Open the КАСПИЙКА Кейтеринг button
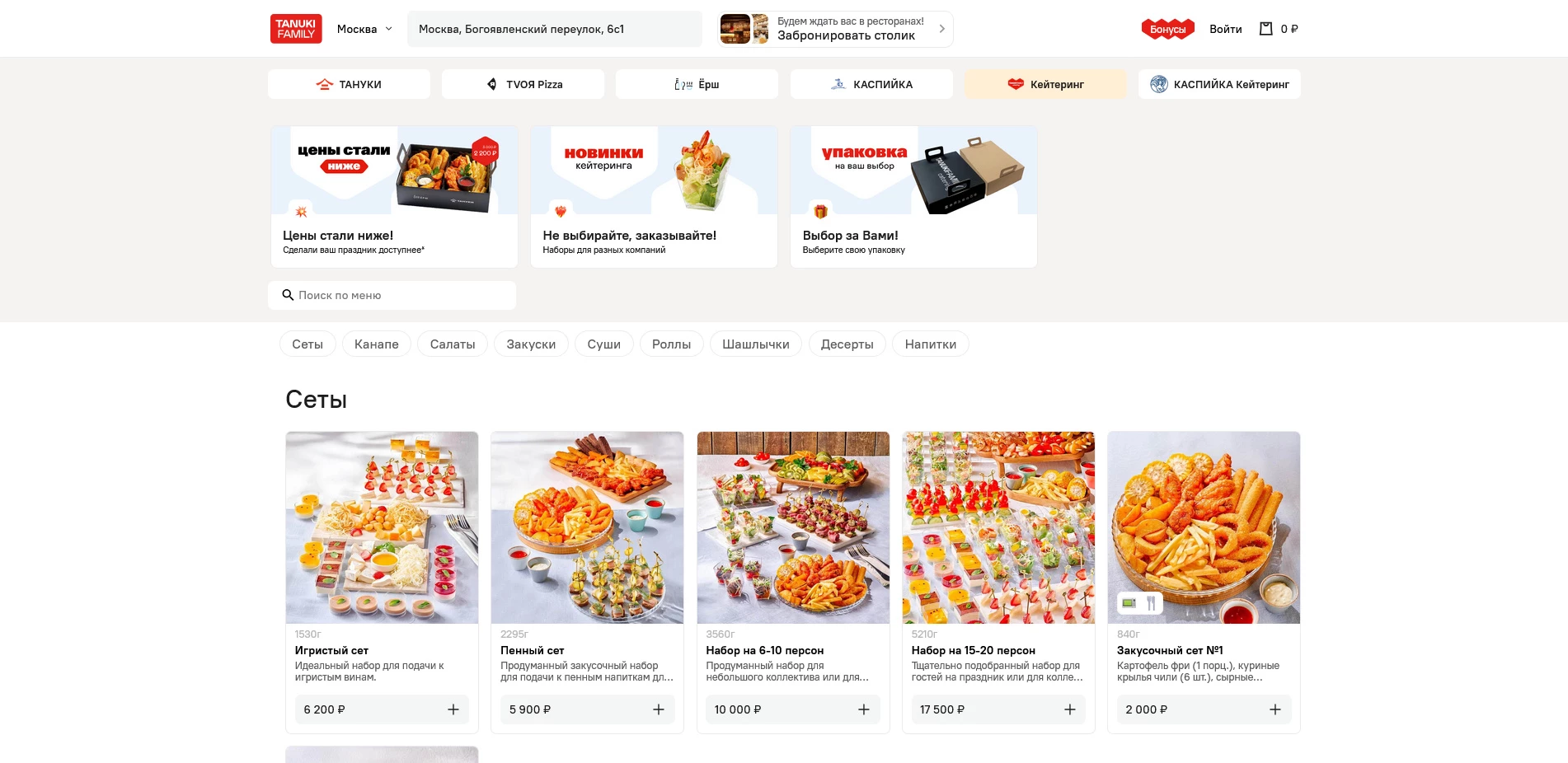The image size is (1568, 763). pos(1219,84)
